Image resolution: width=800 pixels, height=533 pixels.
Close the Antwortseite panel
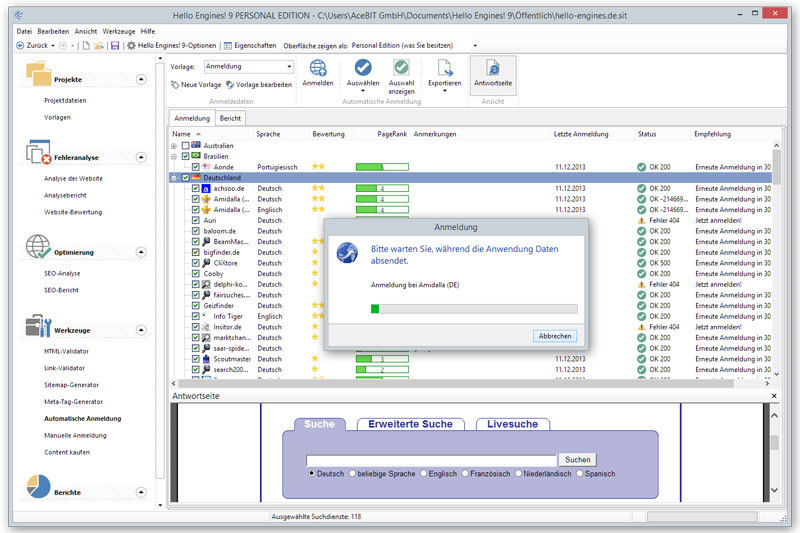[x=774, y=396]
